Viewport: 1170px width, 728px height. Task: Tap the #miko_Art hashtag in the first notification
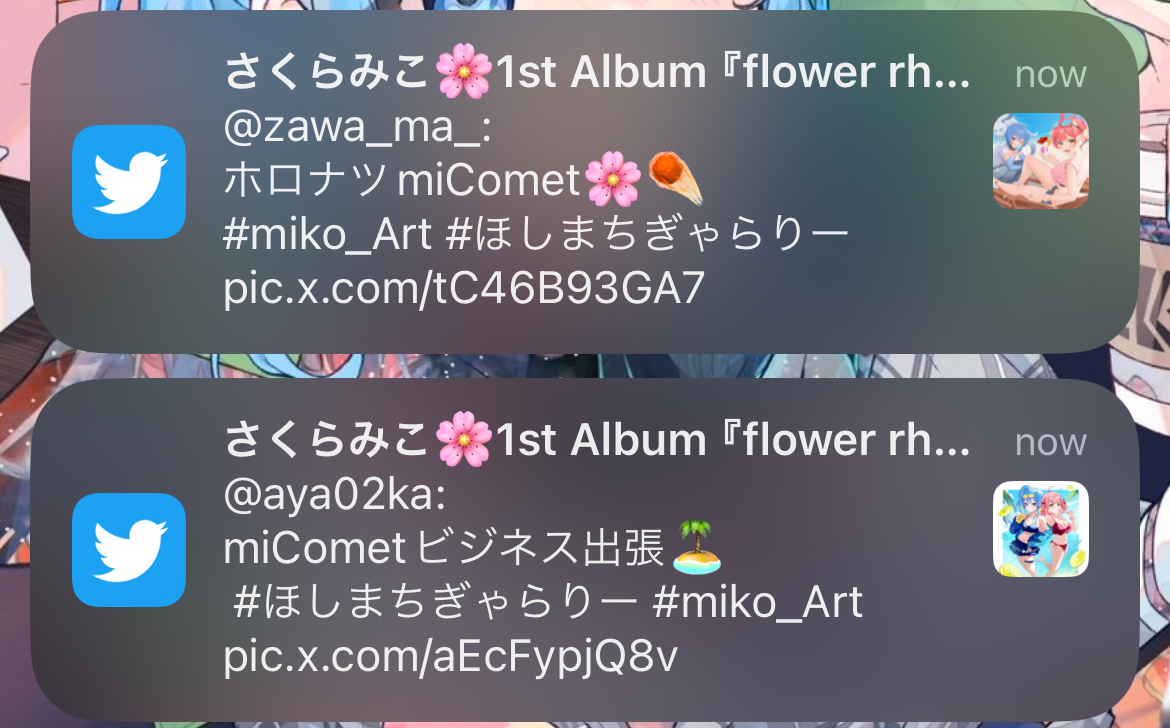(327, 235)
